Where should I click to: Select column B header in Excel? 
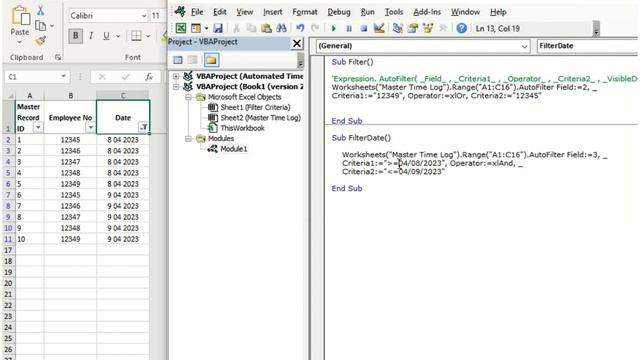[70, 96]
